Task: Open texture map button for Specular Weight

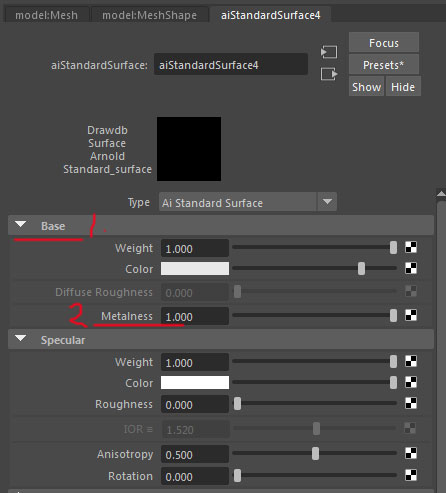Action: pyautogui.click(x=411, y=362)
